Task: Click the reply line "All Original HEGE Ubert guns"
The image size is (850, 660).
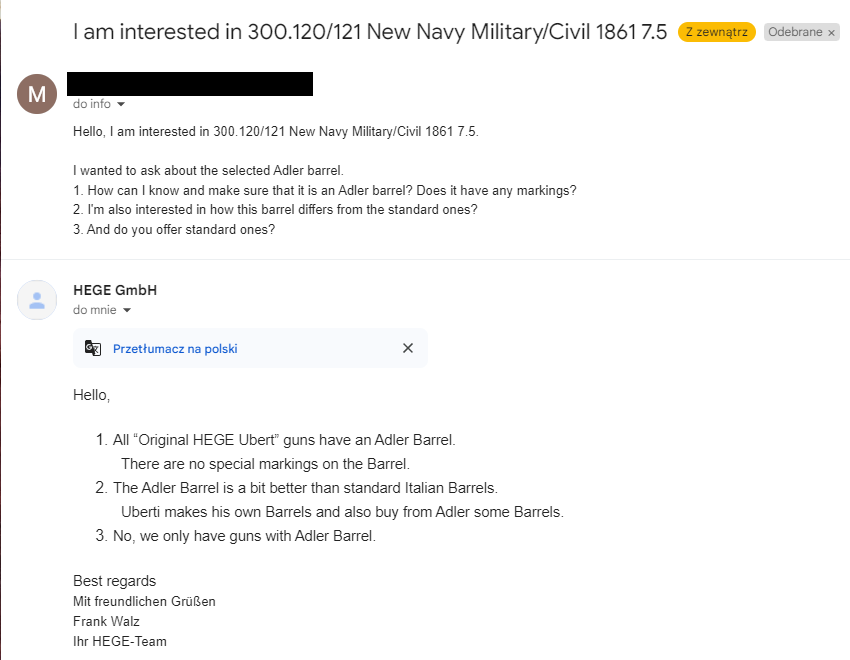Action: tap(284, 440)
